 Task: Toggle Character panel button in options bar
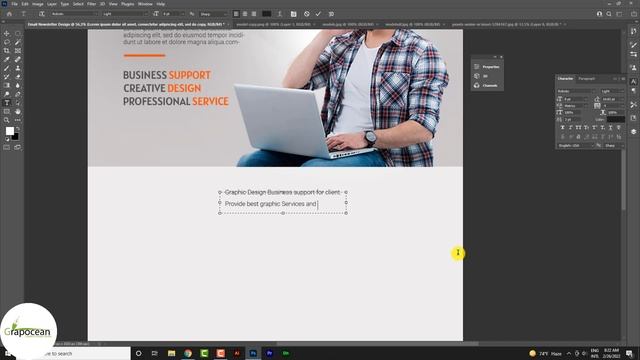(x=293, y=14)
